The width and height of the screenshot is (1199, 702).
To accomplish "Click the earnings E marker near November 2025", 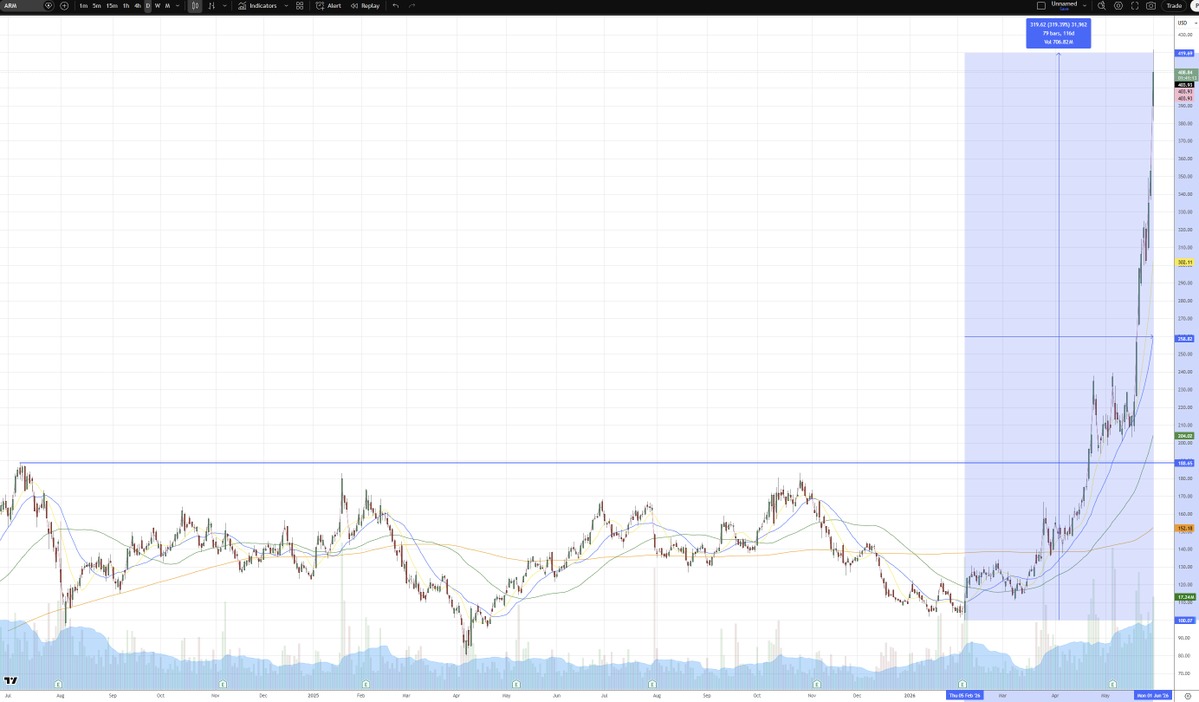I will pyautogui.click(x=817, y=684).
